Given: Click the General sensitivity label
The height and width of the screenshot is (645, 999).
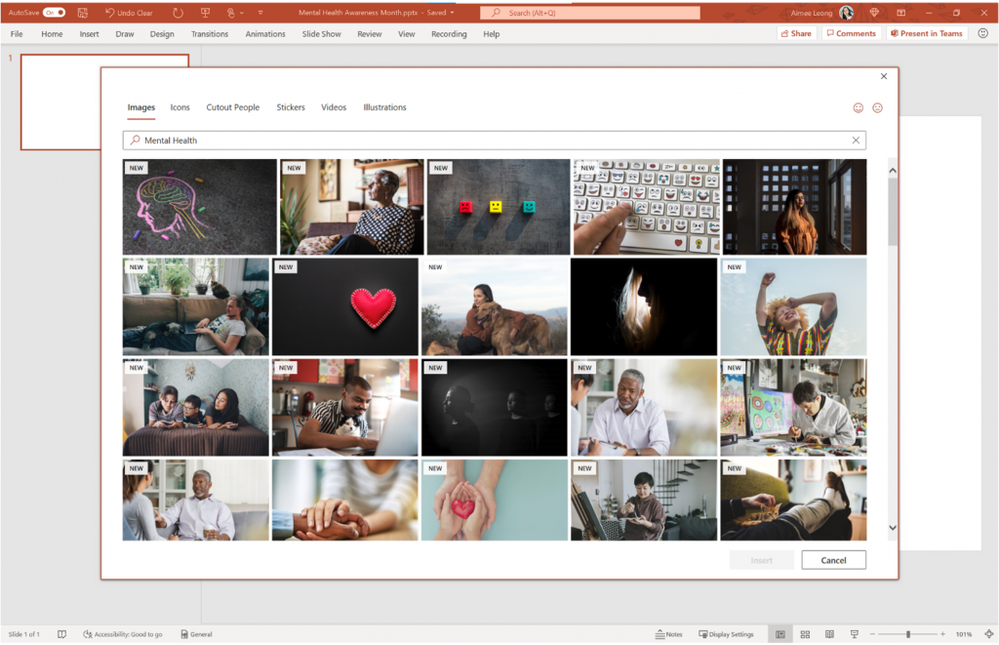Looking at the screenshot, I should coord(196,634).
